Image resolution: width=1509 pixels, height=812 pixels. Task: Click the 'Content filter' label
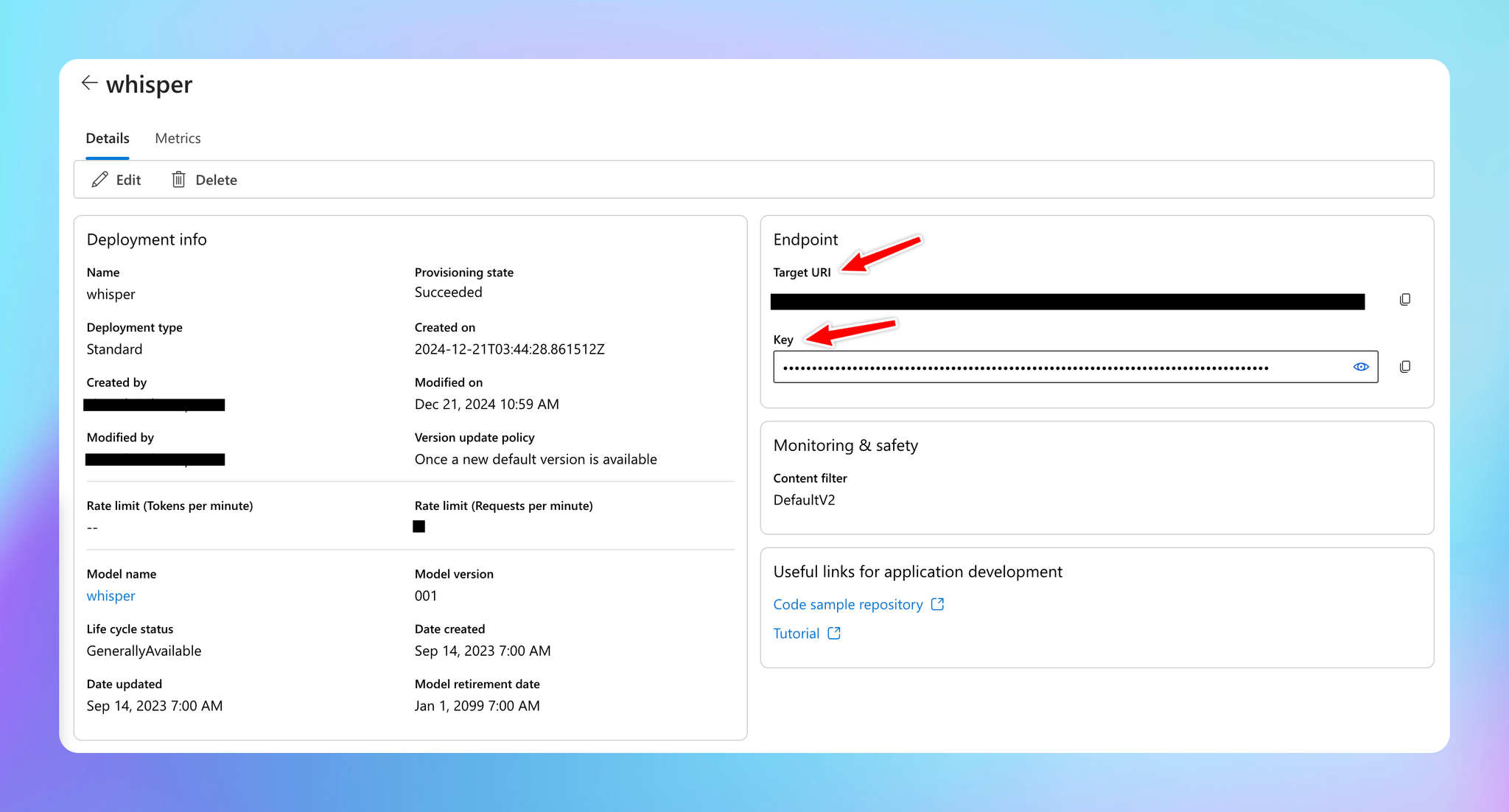(x=810, y=478)
